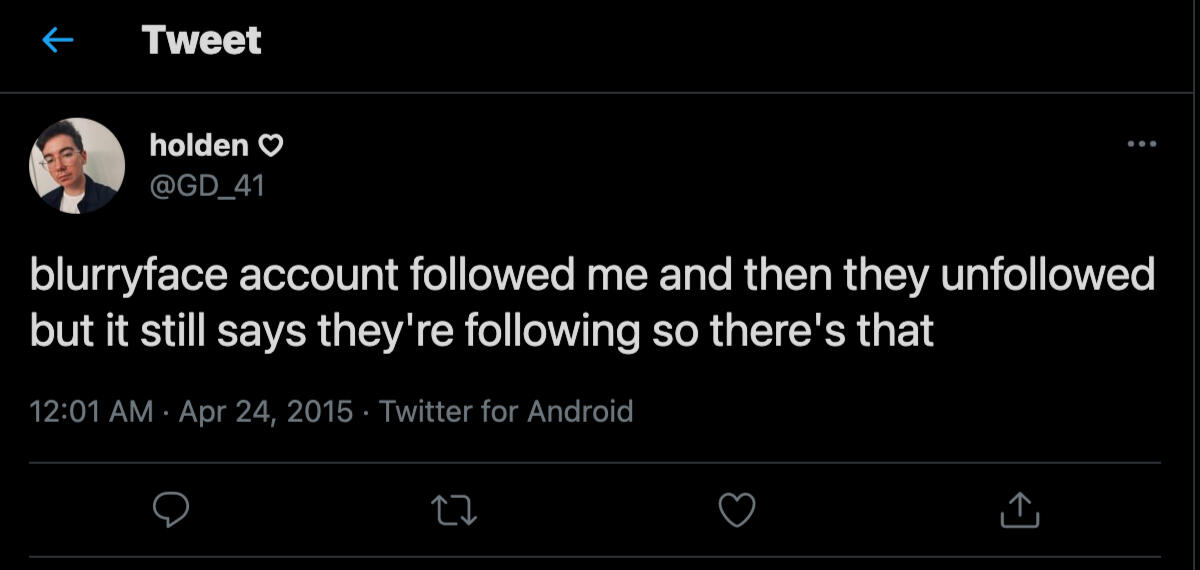Open the three-dot more options menu
The image size is (1200, 570).
[1141, 144]
